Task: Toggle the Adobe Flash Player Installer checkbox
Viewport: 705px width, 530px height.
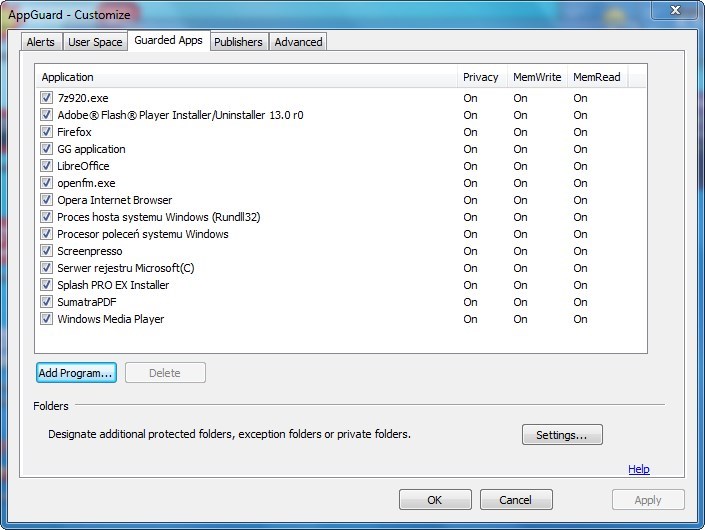Action: [x=46, y=115]
